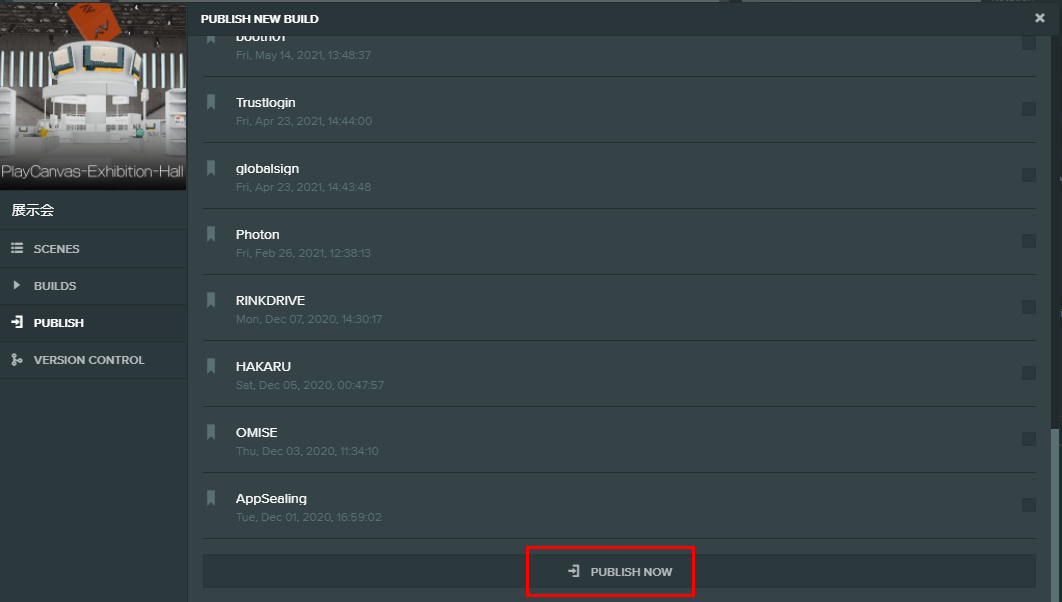
Task: Select the Trustlogin scene name
Action: (266, 103)
